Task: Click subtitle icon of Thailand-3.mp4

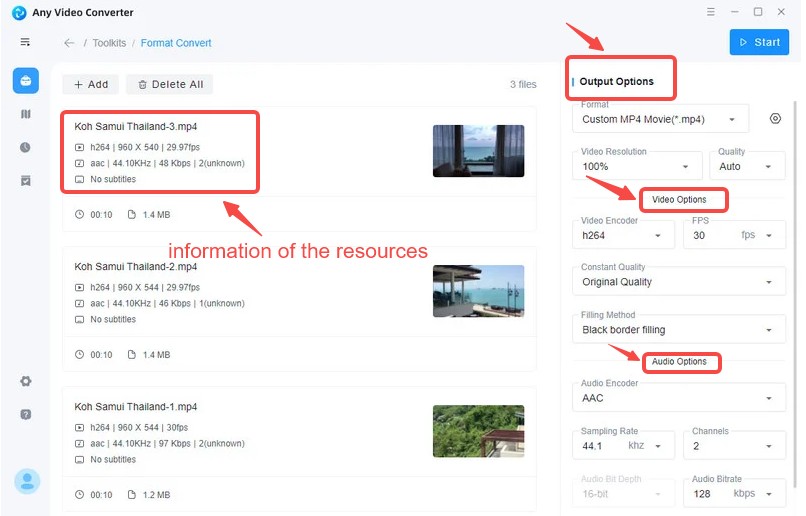Action: click(x=79, y=179)
